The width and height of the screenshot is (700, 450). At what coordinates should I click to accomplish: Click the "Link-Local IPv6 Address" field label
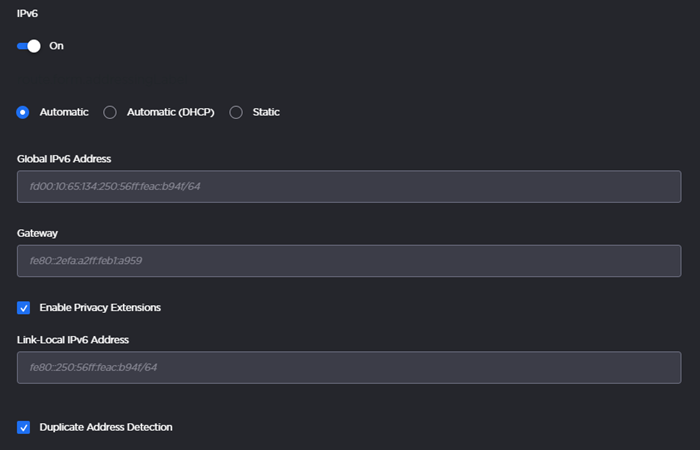coord(73,339)
